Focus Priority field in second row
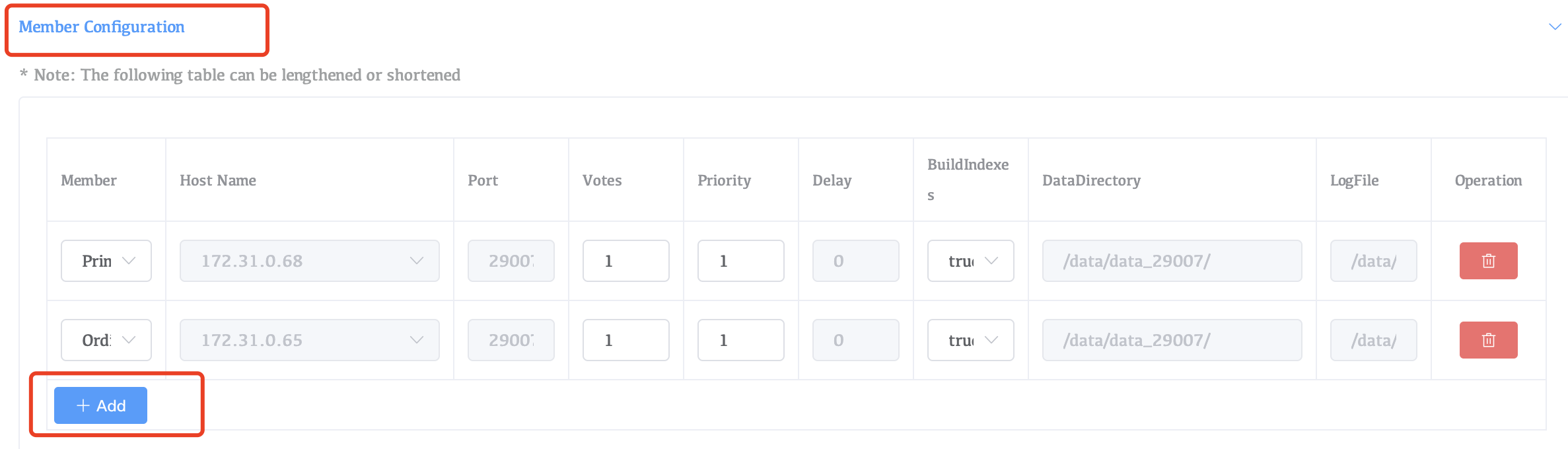Image resolution: width=1568 pixels, height=449 pixels. 740,340
